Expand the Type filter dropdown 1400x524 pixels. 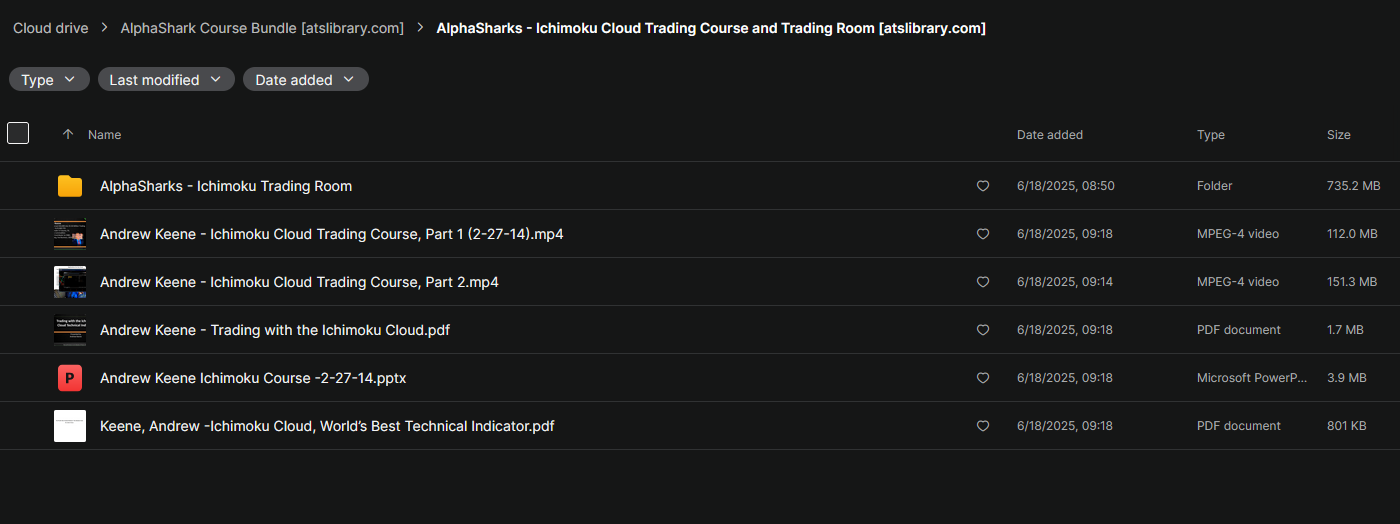pos(49,80)
